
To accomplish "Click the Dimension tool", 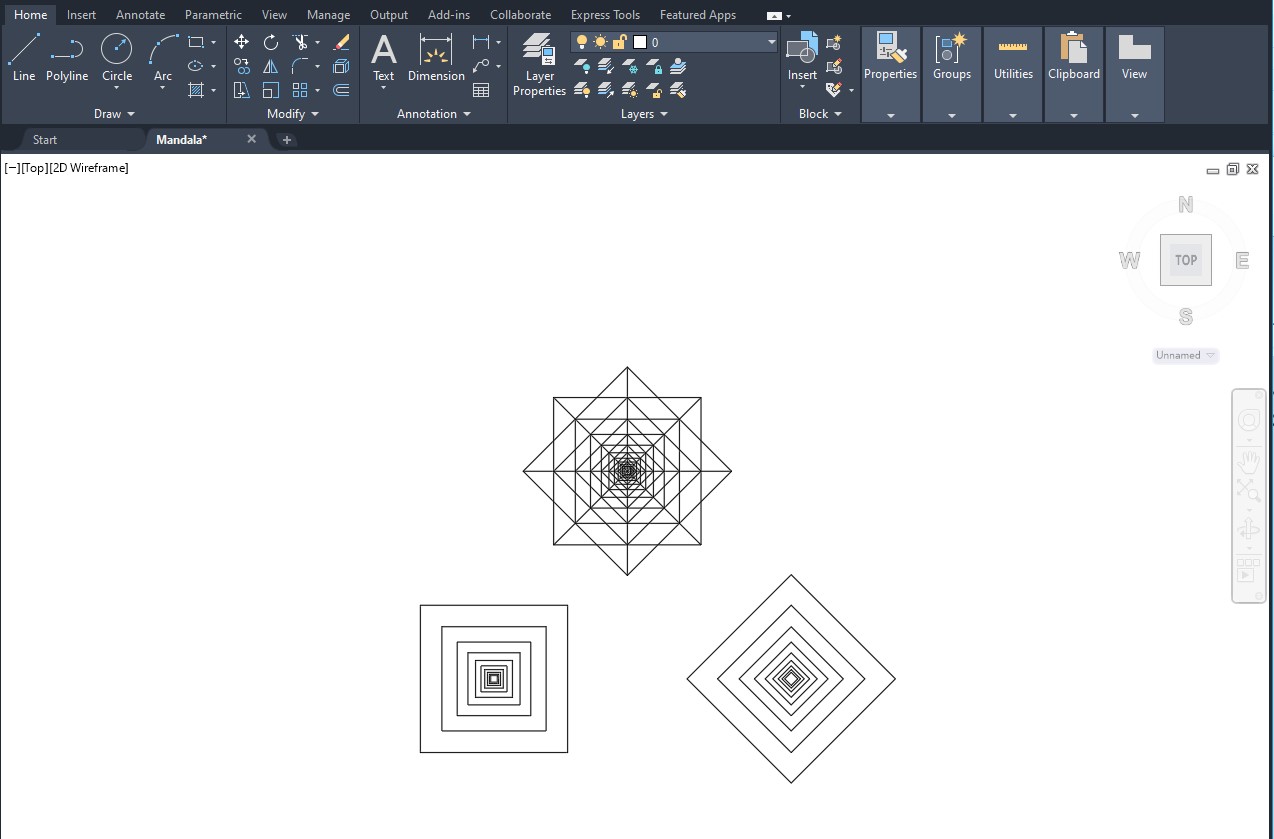I will click(436, 57).
